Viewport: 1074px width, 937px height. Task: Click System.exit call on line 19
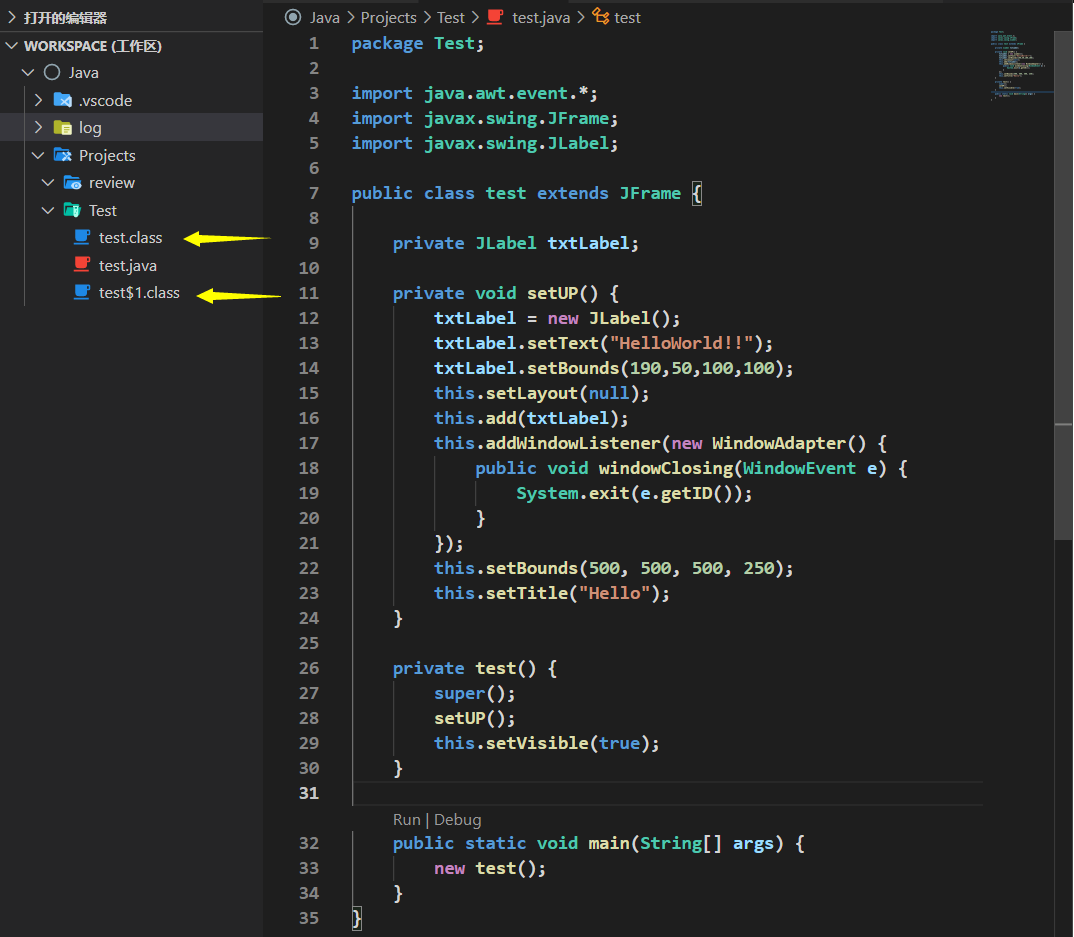[634, 494]
